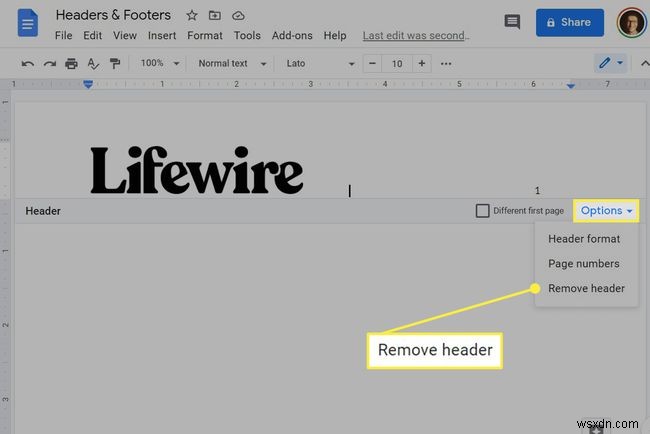Open the View menu

(125, 36)
